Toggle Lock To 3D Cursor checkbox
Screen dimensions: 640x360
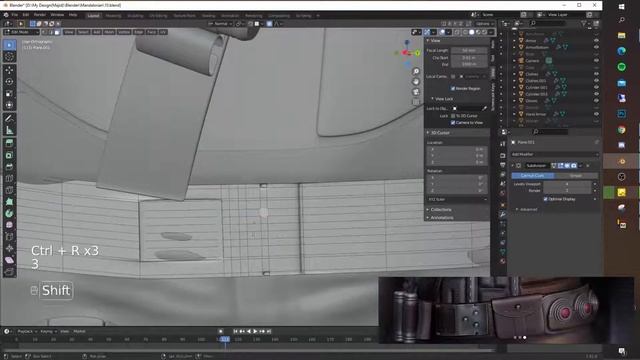tap(453, 116)
